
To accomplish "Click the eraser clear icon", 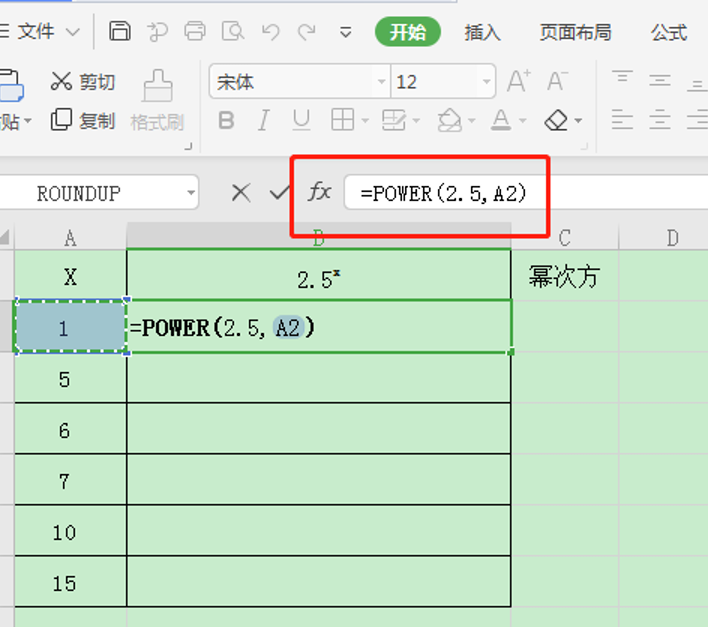I will [556, 120].
